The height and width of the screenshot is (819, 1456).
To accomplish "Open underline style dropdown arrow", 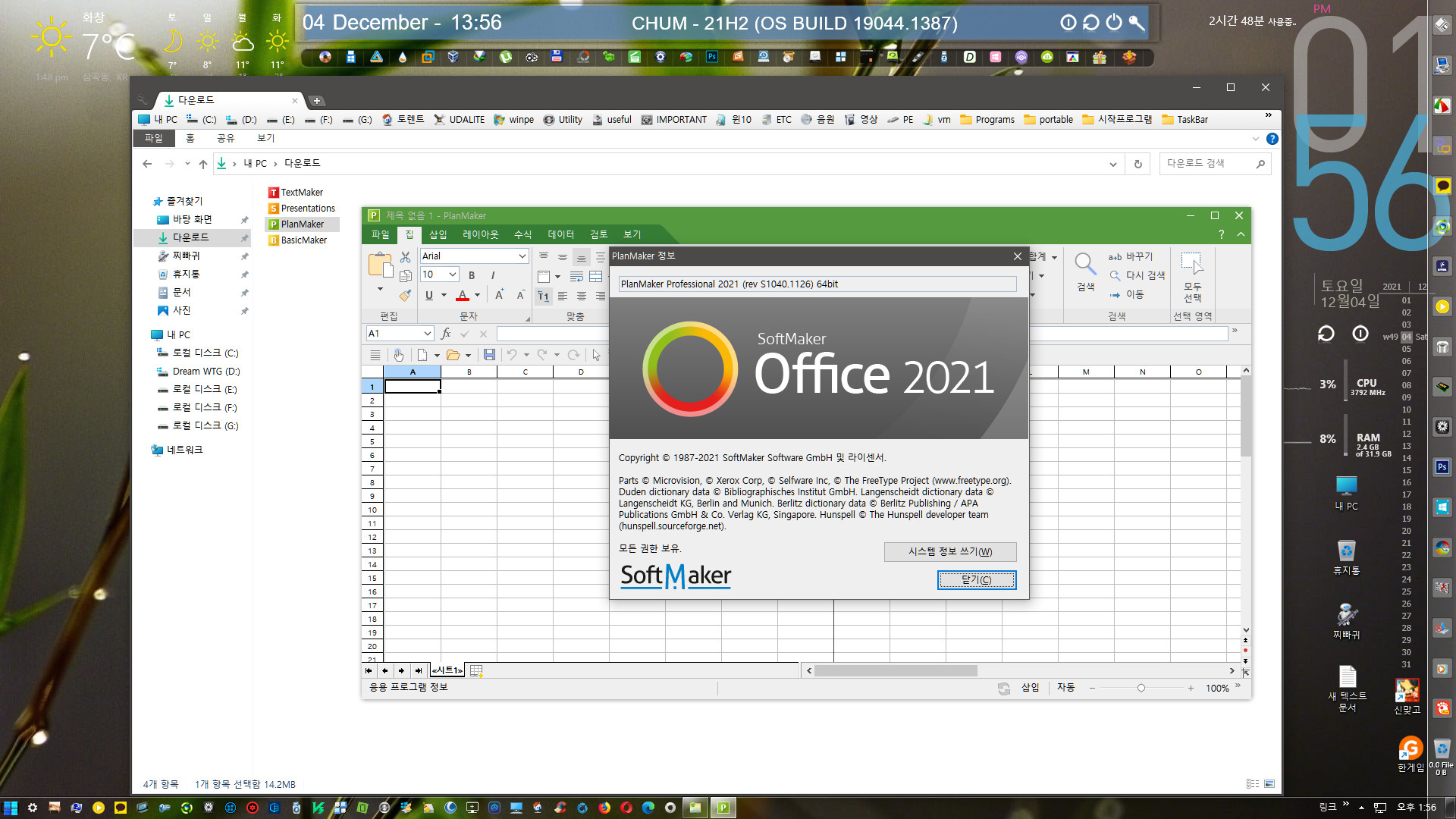I will click(444, 295).
